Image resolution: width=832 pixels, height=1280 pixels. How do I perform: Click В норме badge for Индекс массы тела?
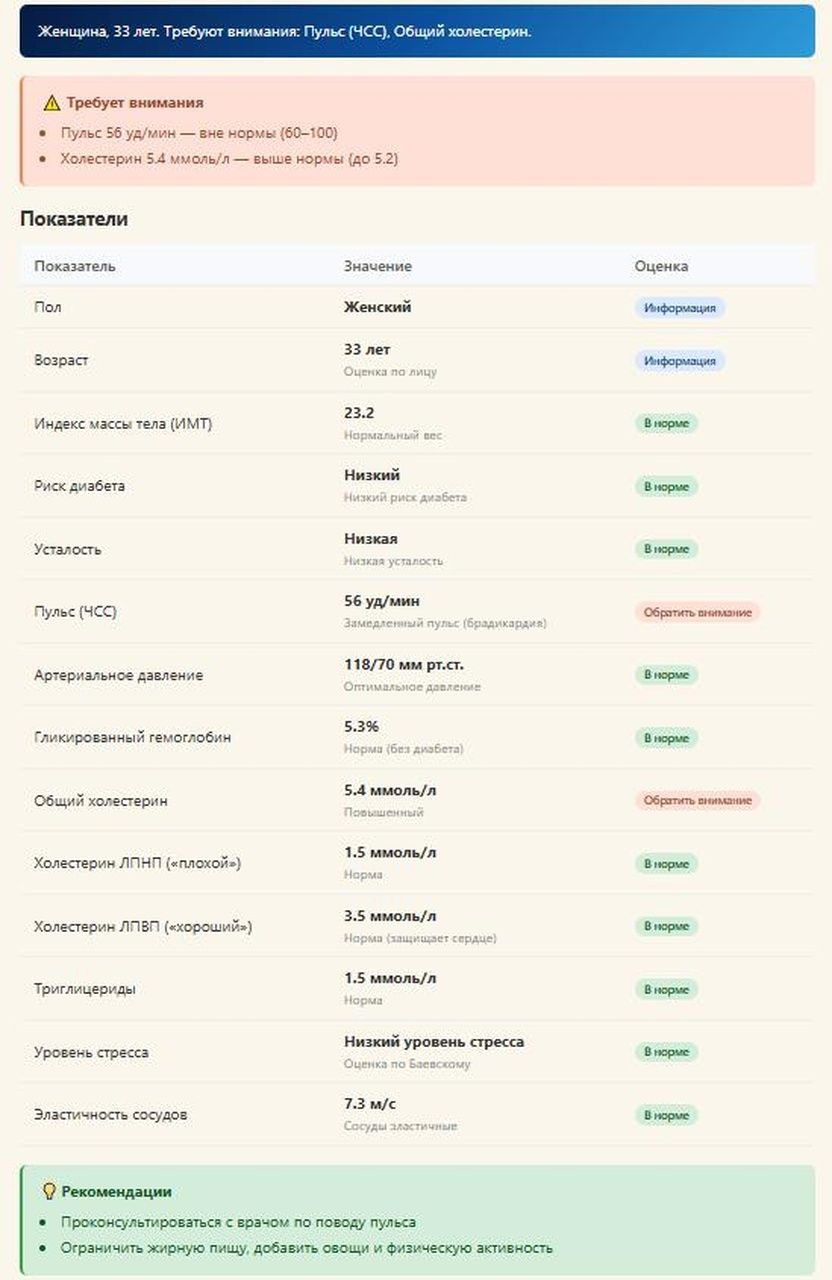tap(666, 424)
